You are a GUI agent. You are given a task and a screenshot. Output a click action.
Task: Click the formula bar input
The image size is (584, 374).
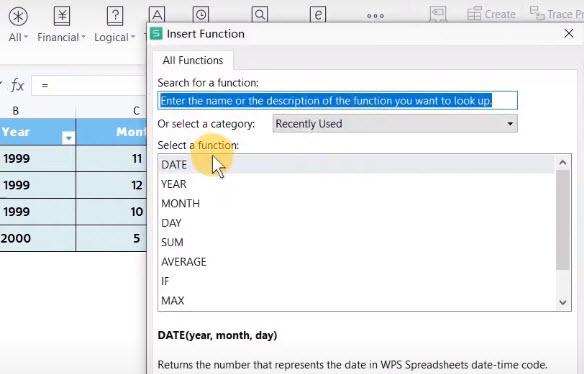89,85
